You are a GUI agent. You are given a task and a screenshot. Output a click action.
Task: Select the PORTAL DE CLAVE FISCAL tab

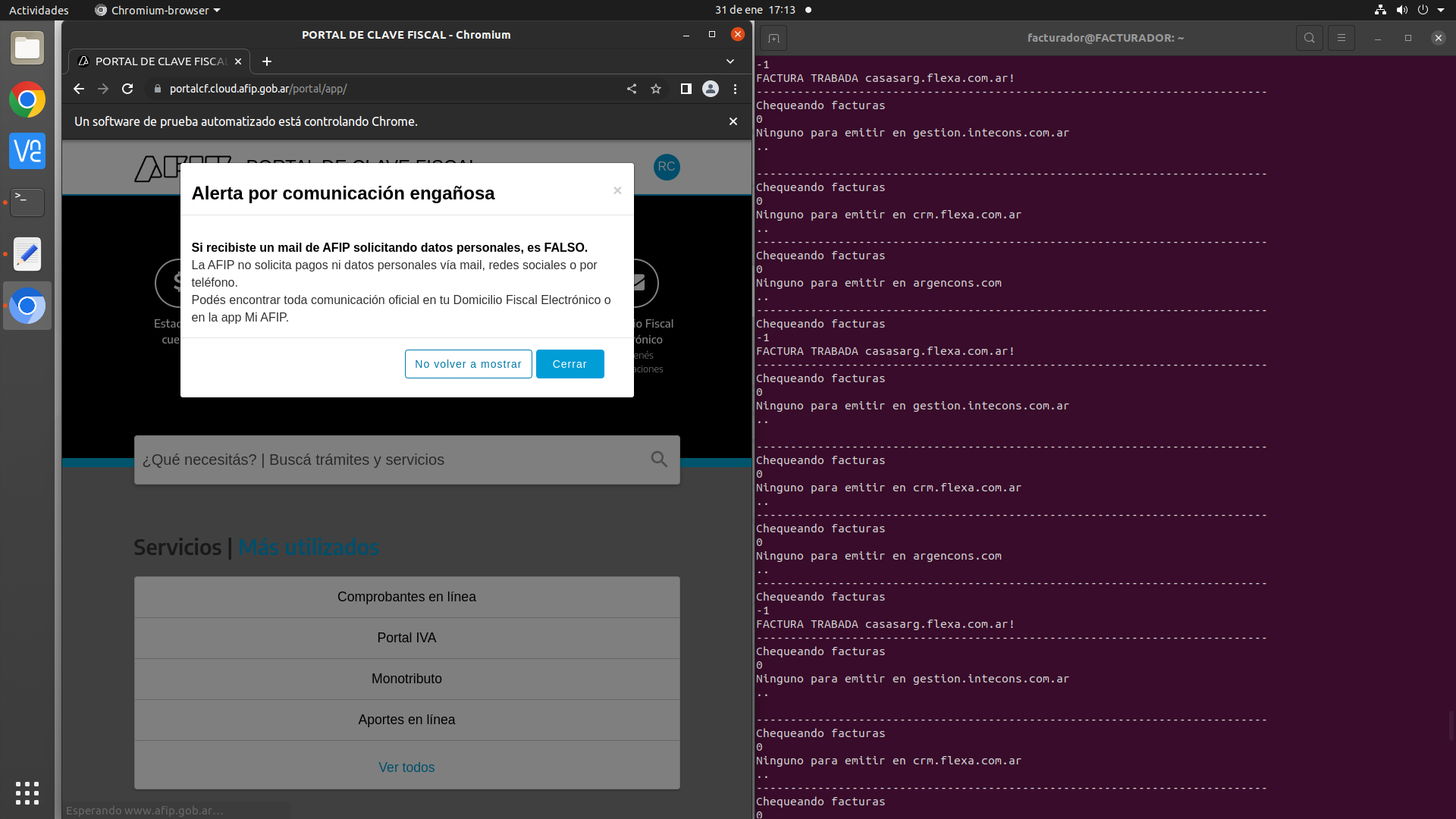[x=159, y=61]
